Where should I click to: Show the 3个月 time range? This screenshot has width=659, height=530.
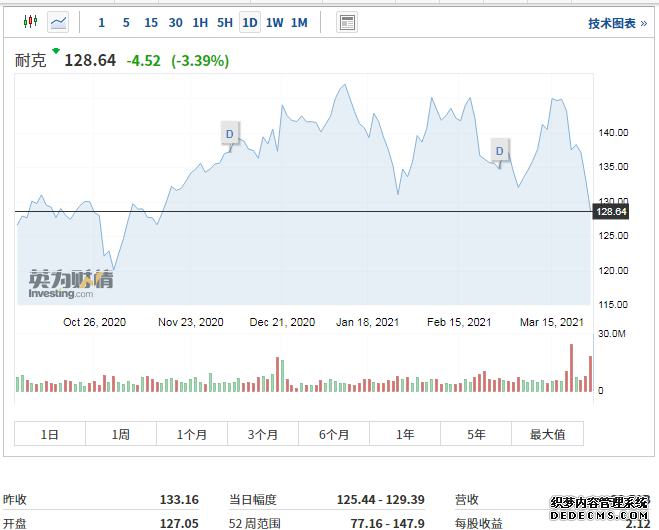click(x=263, y=434)
